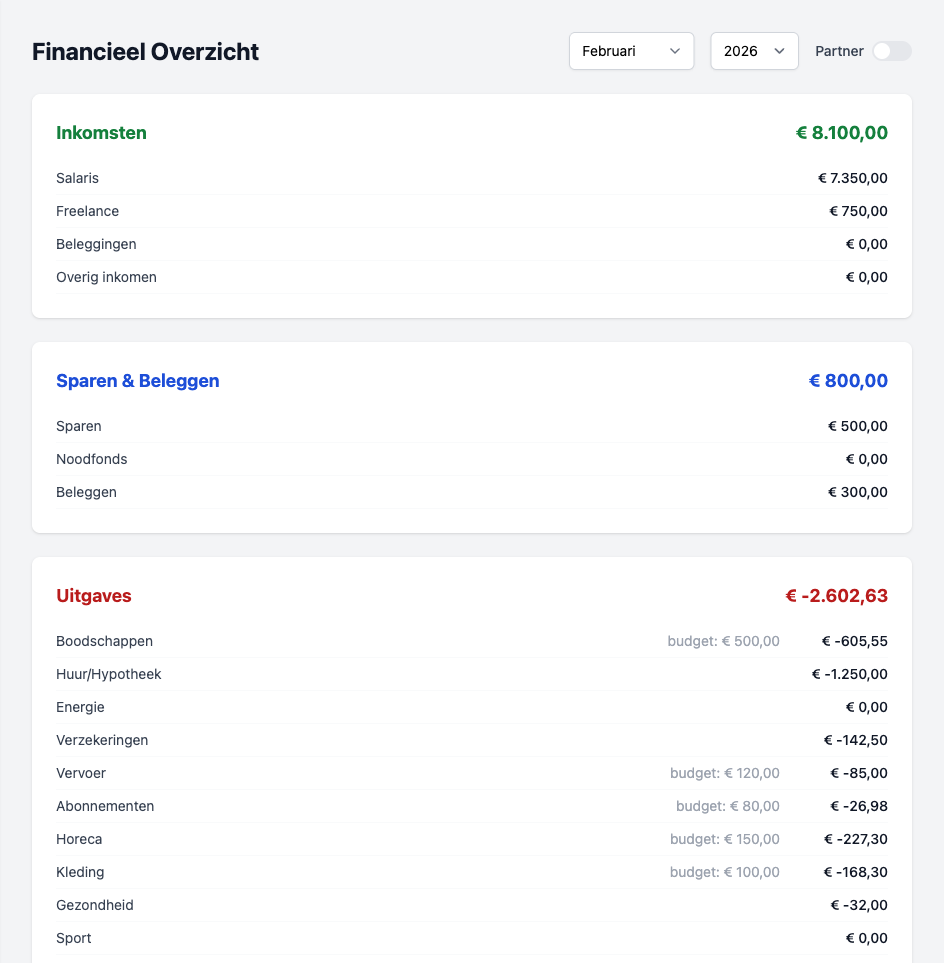The width and height of the screenshot is (944, 963).
Task: Select the Overig inkomen amount € 0,00
Action: click(867, 278)
